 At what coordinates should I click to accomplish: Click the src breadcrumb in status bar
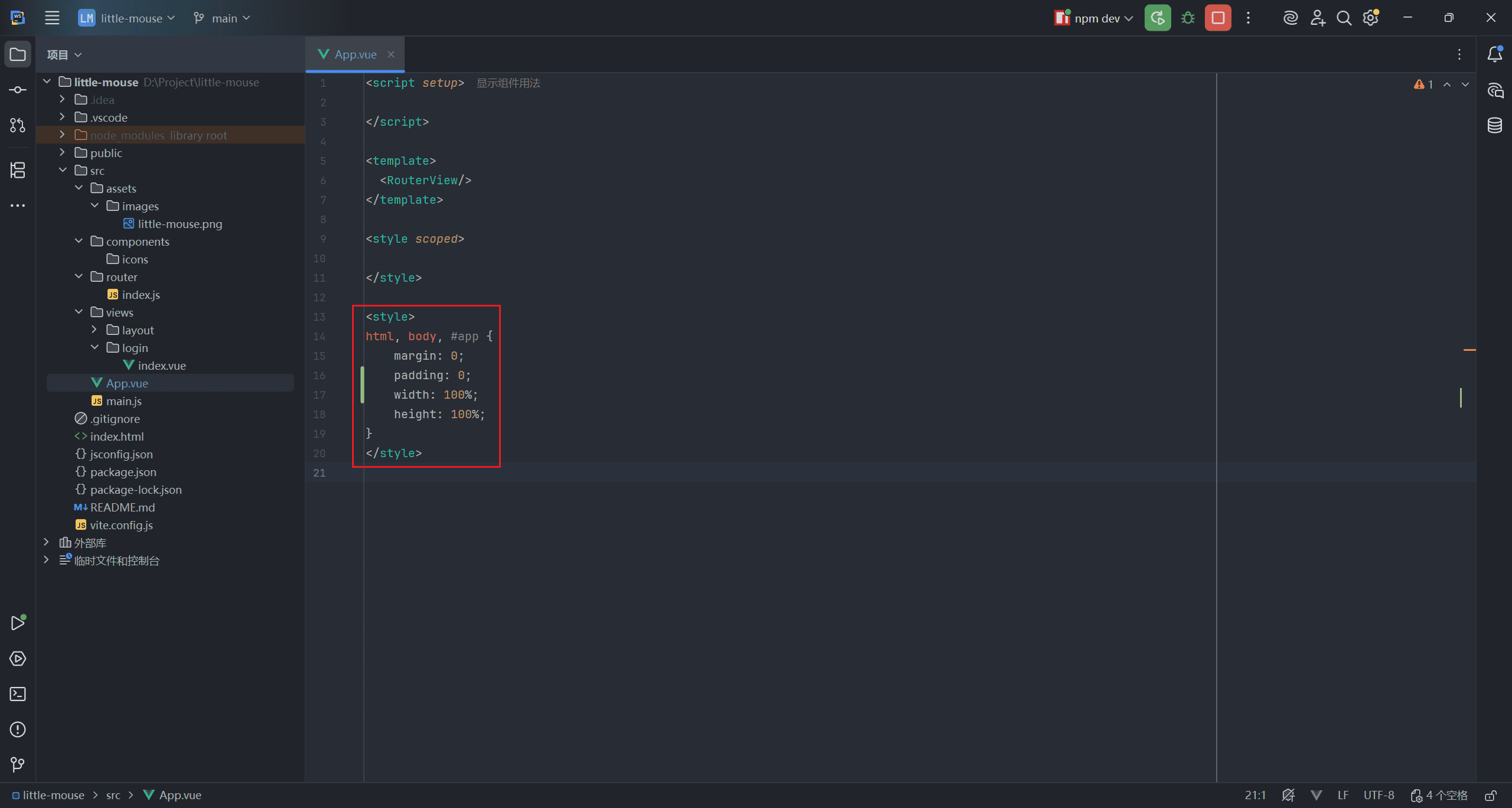[x=113, y=796]
